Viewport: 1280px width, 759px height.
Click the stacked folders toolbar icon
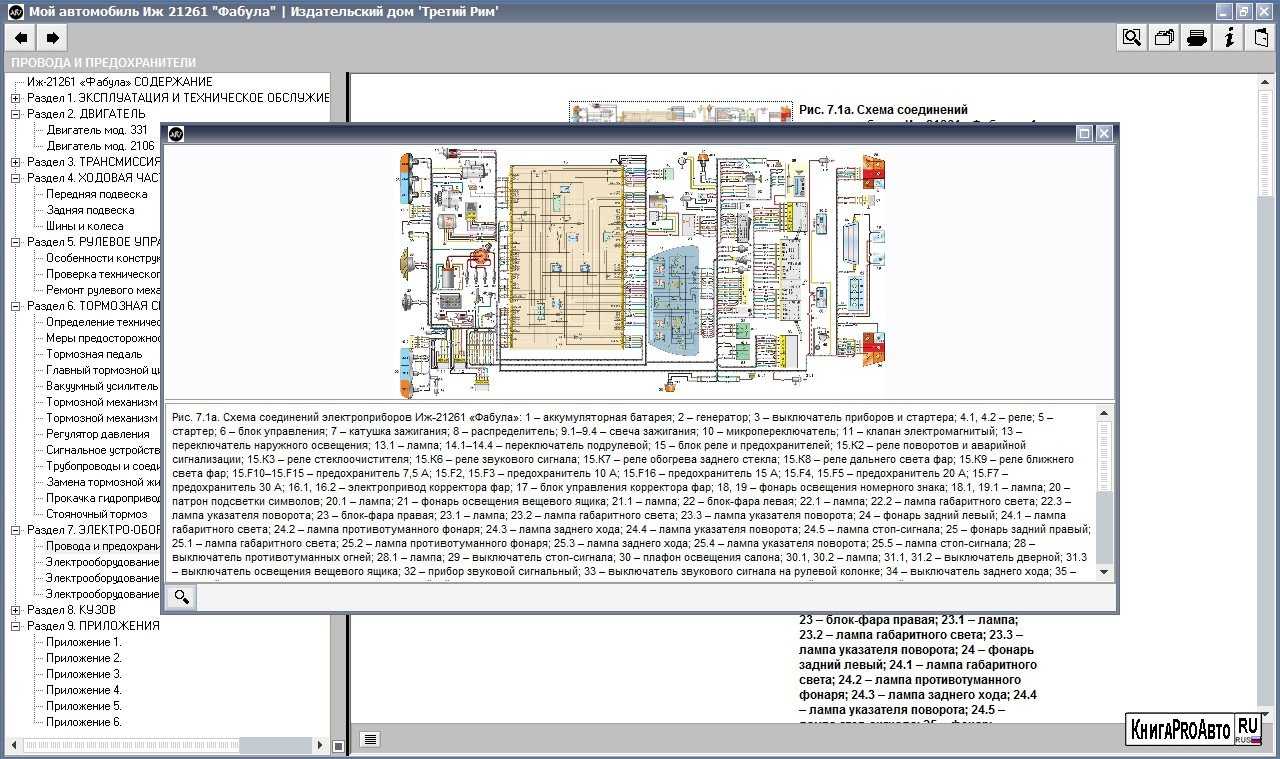click(1164, 38)
